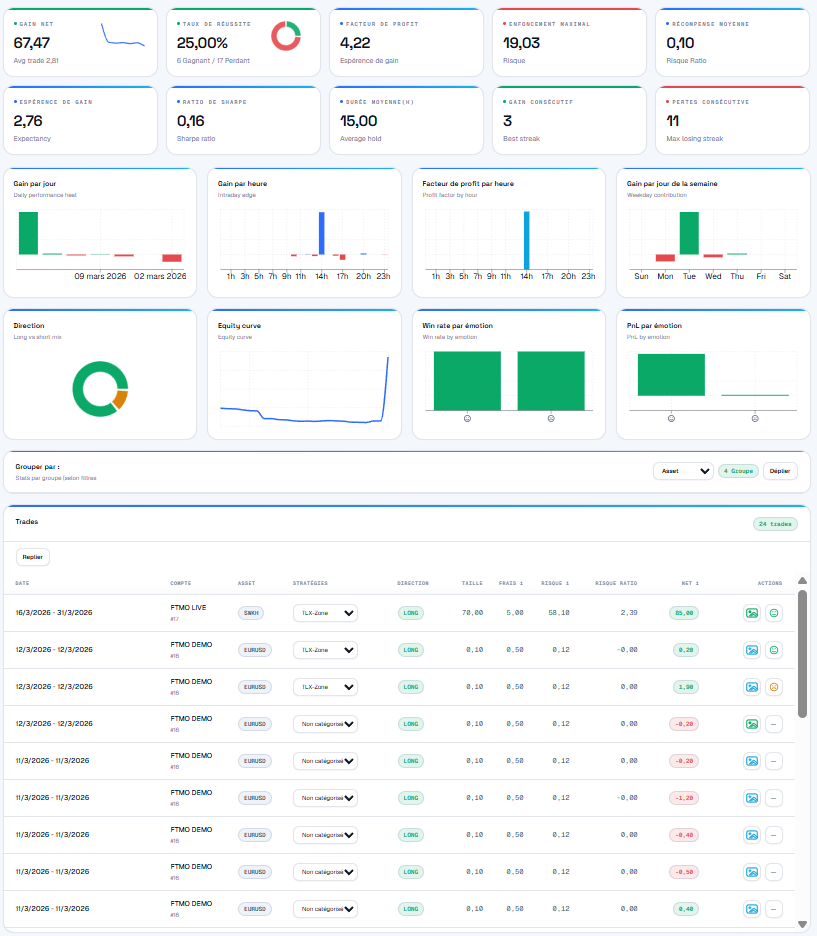Click the 4 Groupe badge

(738, 471)
